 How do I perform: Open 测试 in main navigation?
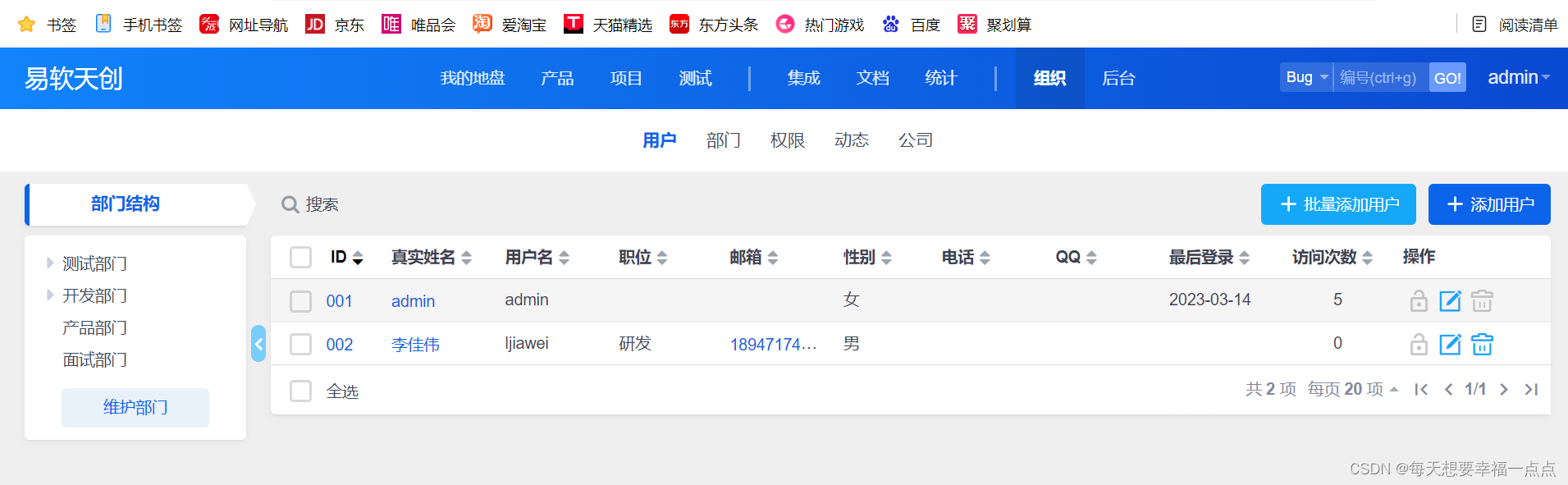[695, 78]
